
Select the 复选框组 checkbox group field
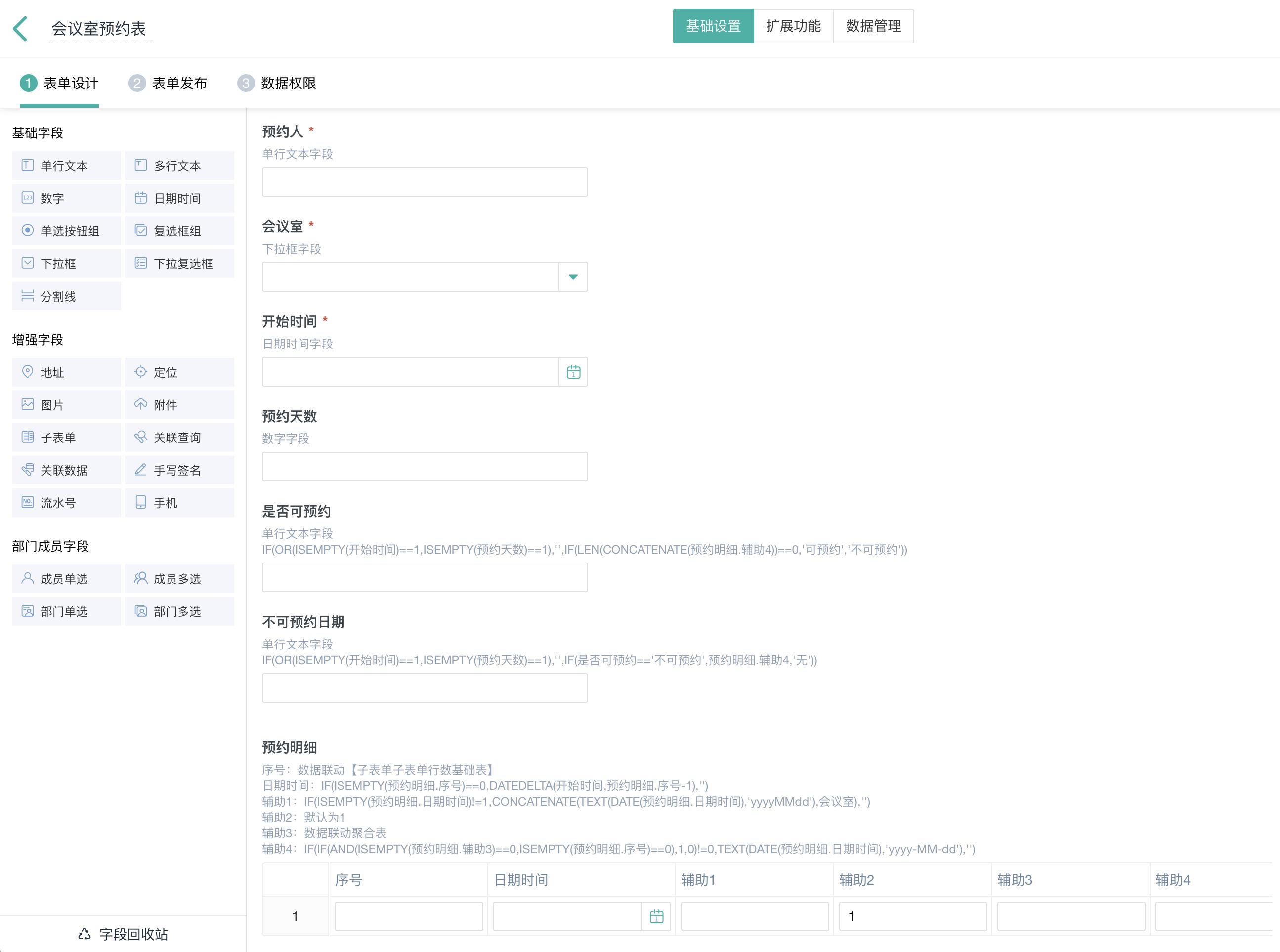coord(178,231)
